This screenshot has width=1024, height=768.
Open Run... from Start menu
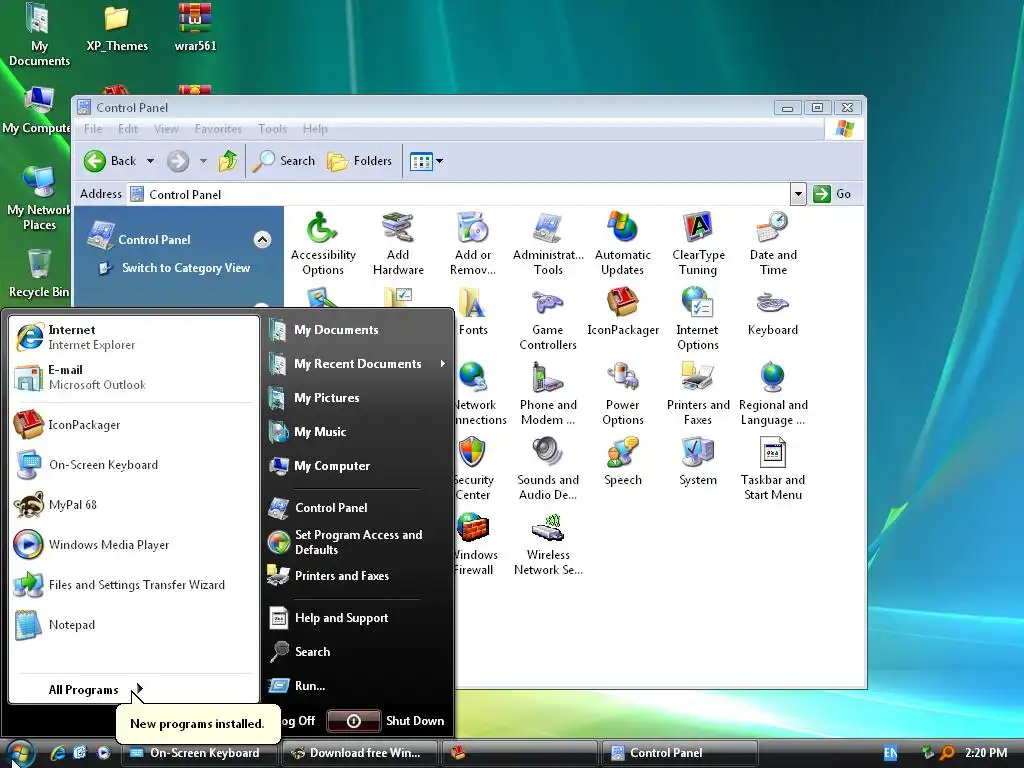310,686
